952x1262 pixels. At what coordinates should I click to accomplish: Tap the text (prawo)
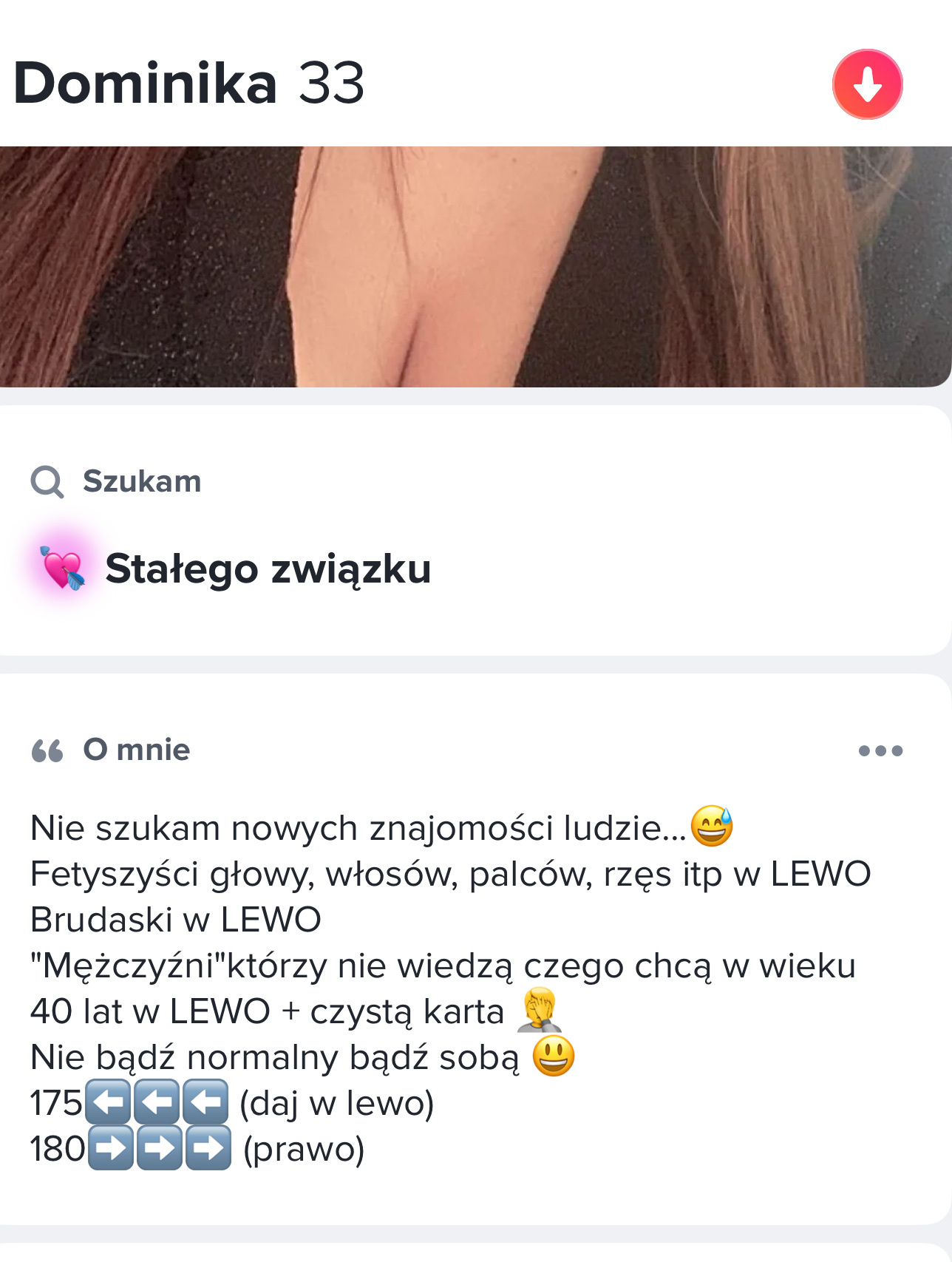tap(304, 1150)
